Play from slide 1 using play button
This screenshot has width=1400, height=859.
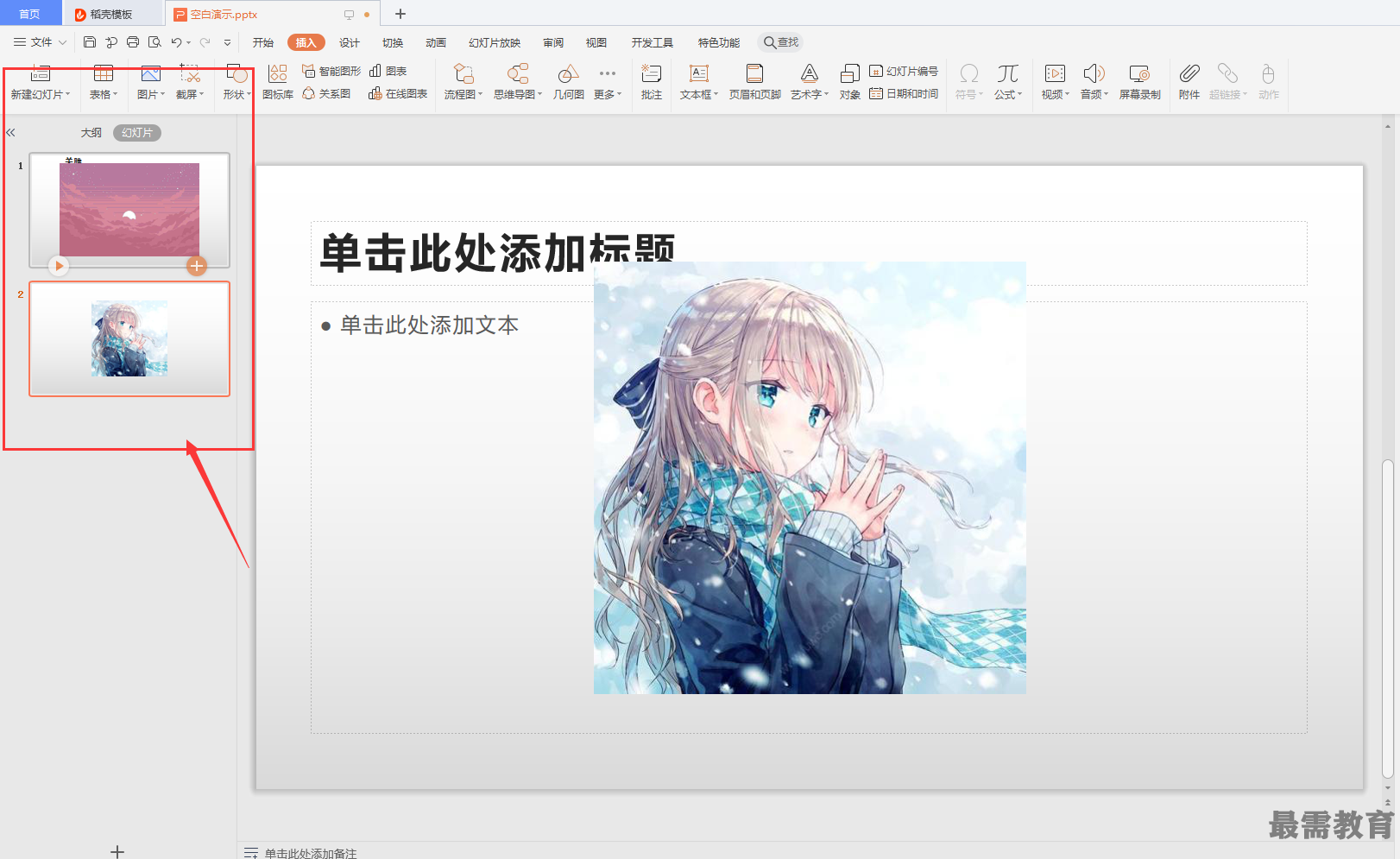tap(59, 266)
